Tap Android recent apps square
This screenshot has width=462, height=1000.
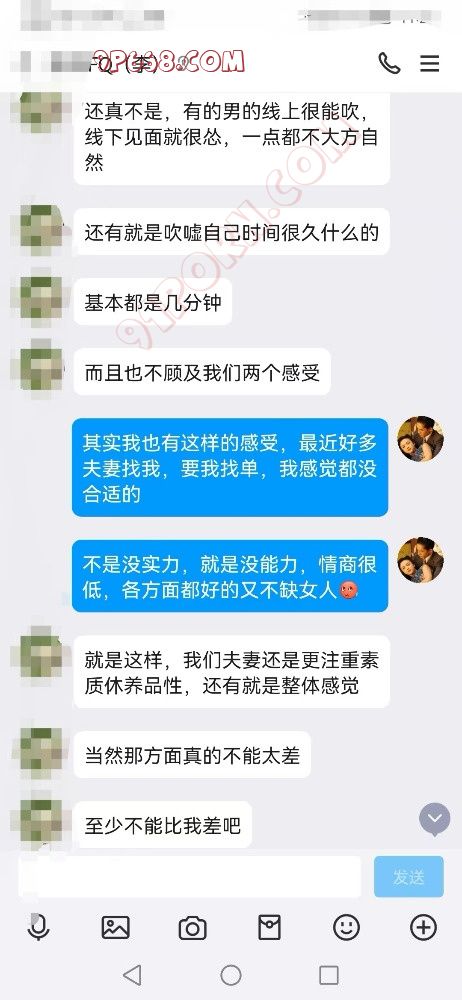click(329, 974)
